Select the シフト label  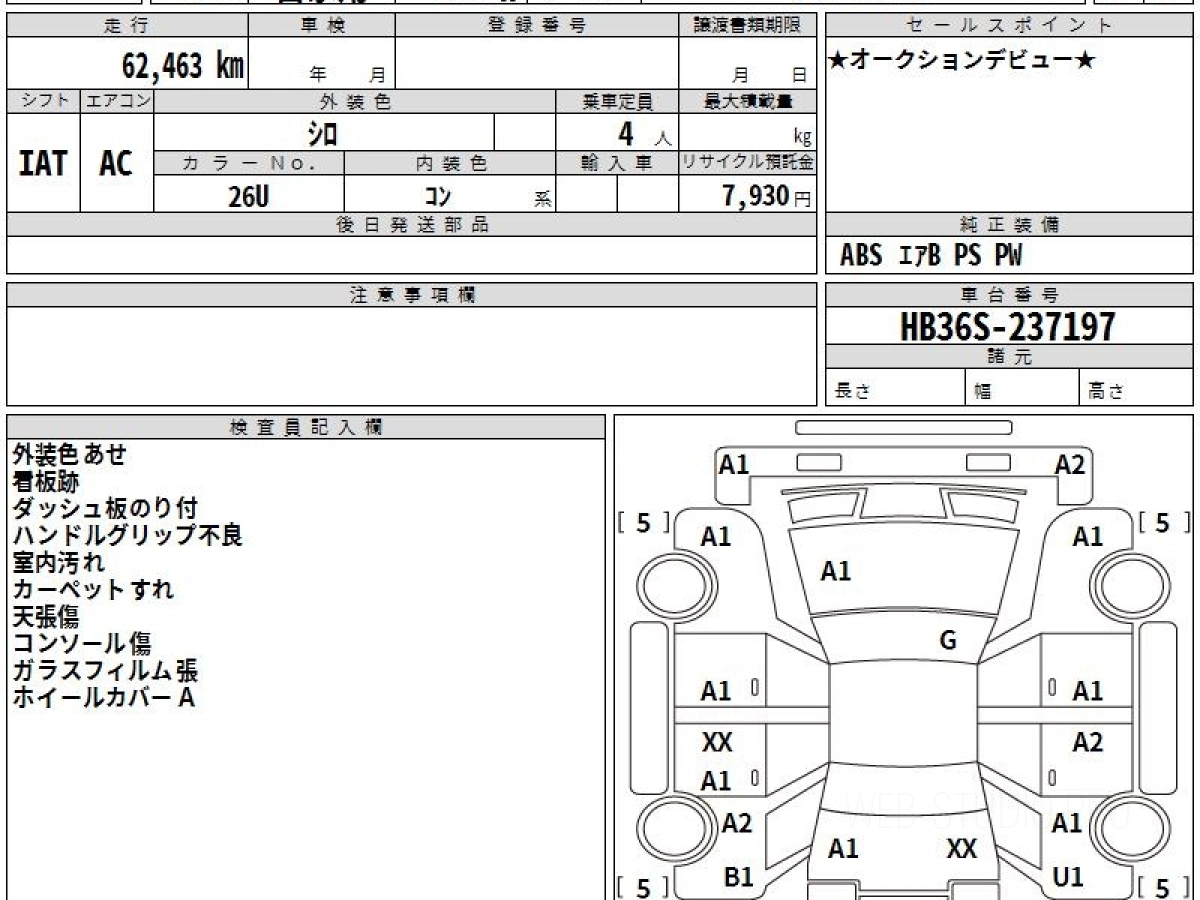[x=44, y=101]
